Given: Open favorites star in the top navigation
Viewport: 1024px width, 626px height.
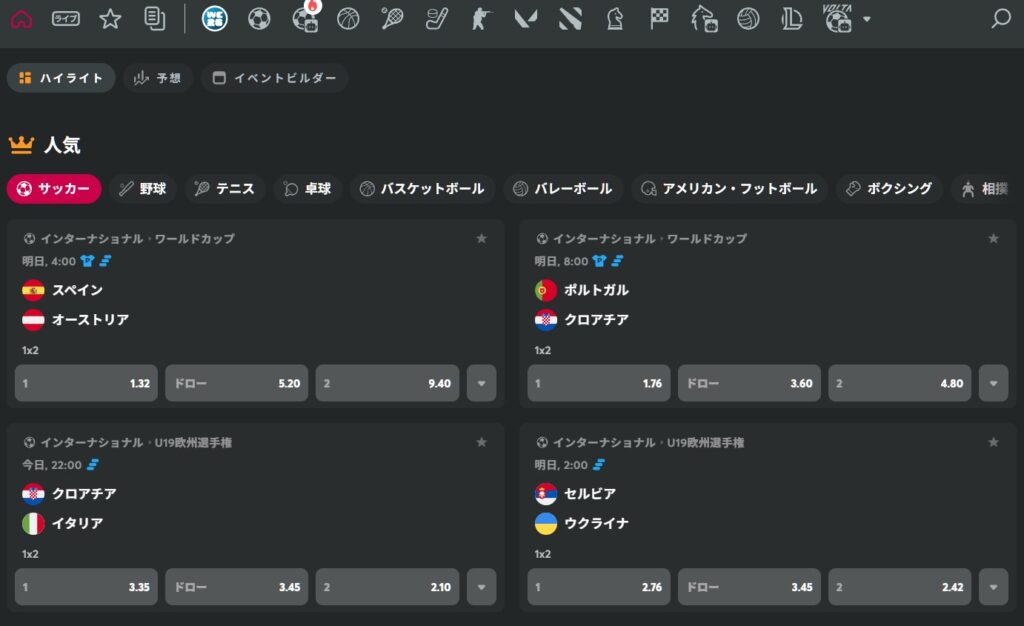Looking at the screenshot, I should point(110,19).
